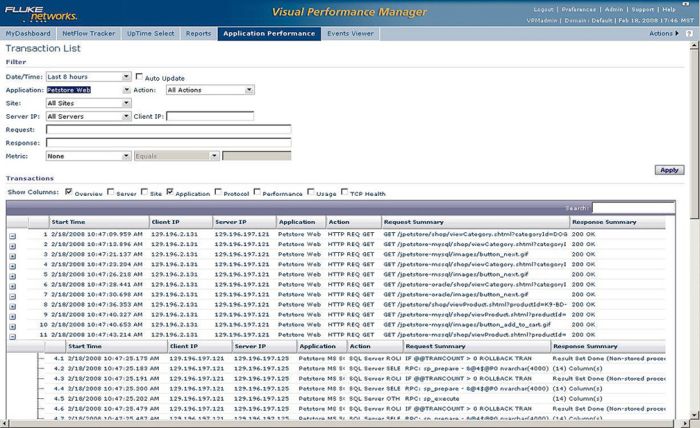Select the Application Performance tab
700x428 pixels.
pos(269,33)
